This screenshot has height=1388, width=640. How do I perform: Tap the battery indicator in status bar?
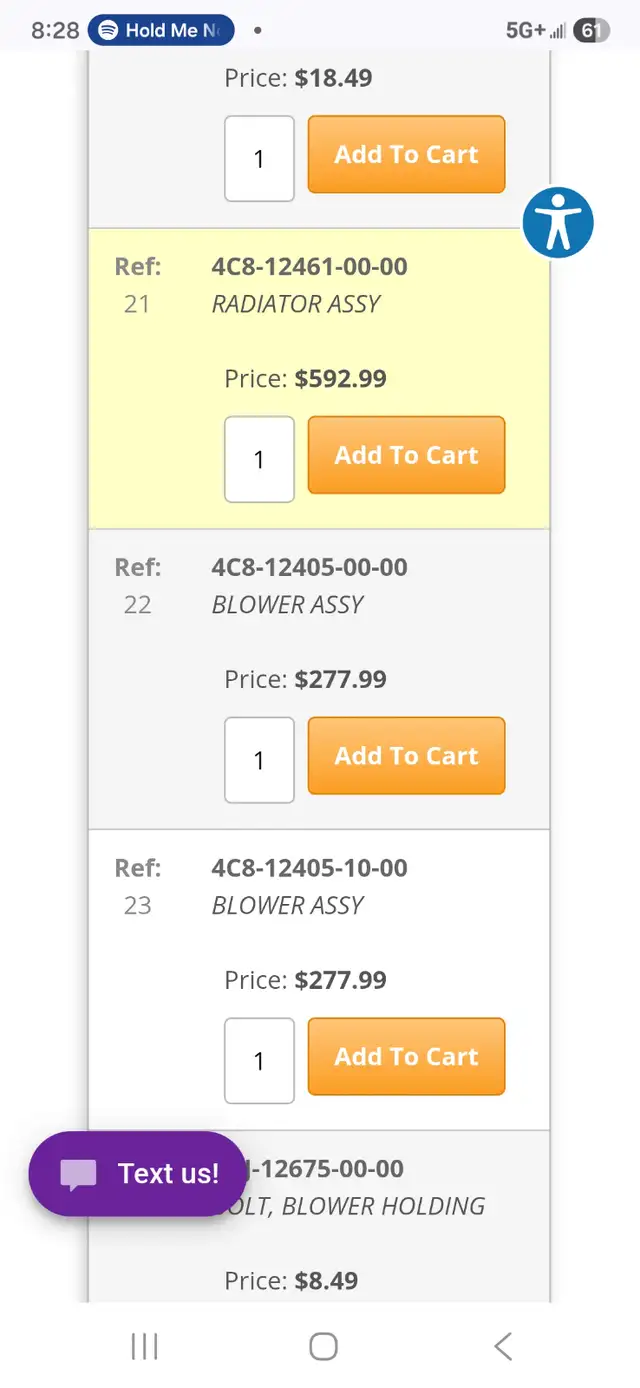coord(590,30)
